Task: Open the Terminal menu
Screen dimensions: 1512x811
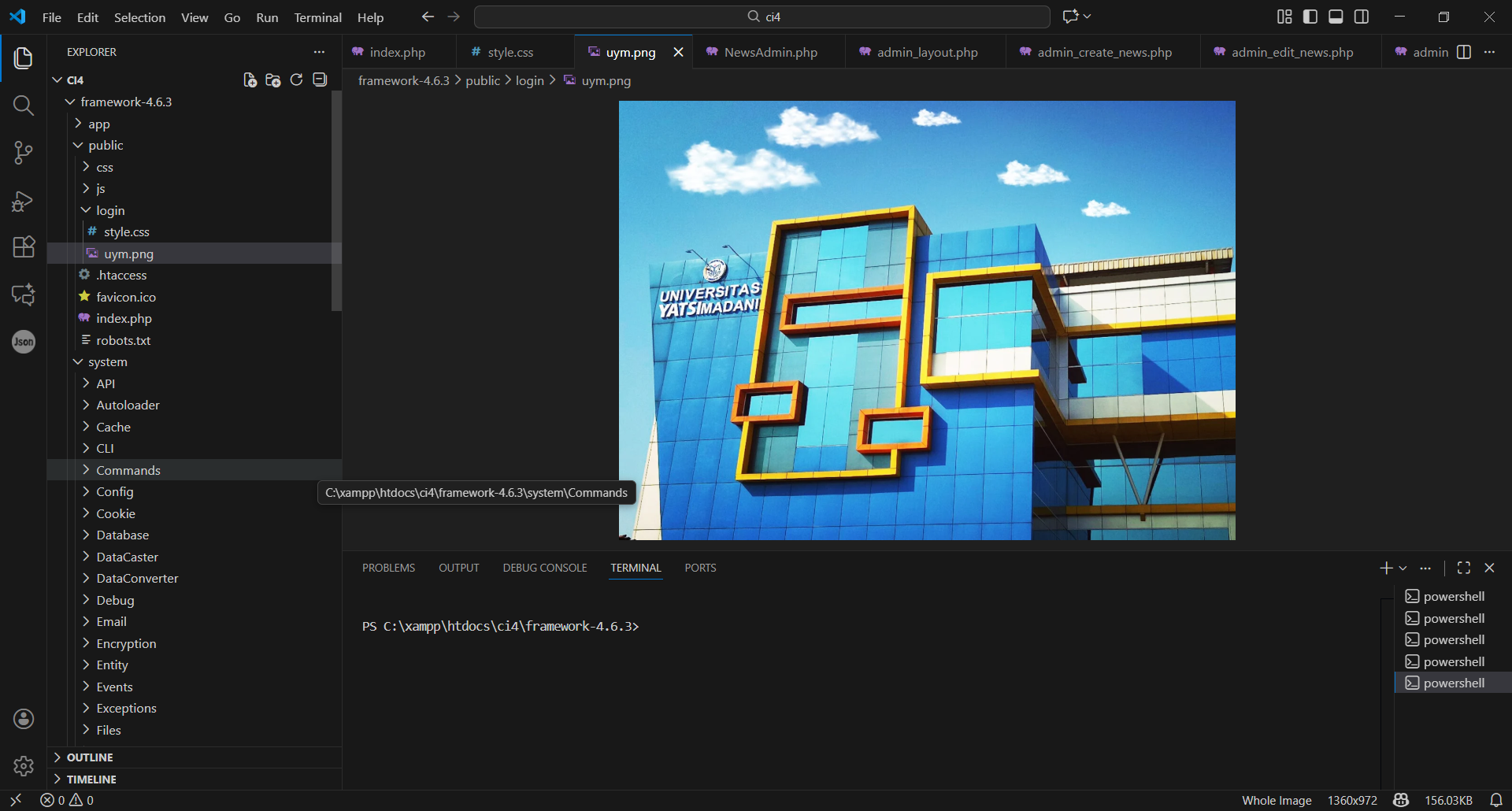Action: (x=317, y=17)
